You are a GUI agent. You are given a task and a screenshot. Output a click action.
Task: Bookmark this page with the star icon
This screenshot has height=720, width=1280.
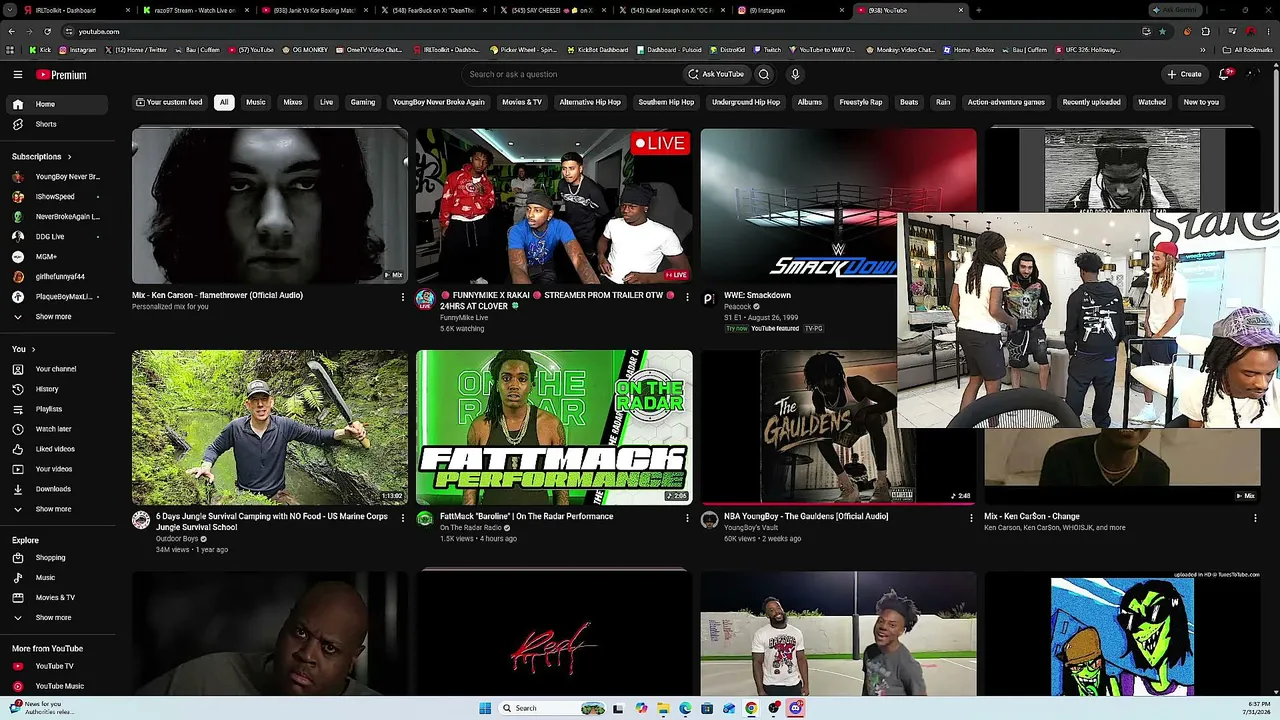point(1161,31)
